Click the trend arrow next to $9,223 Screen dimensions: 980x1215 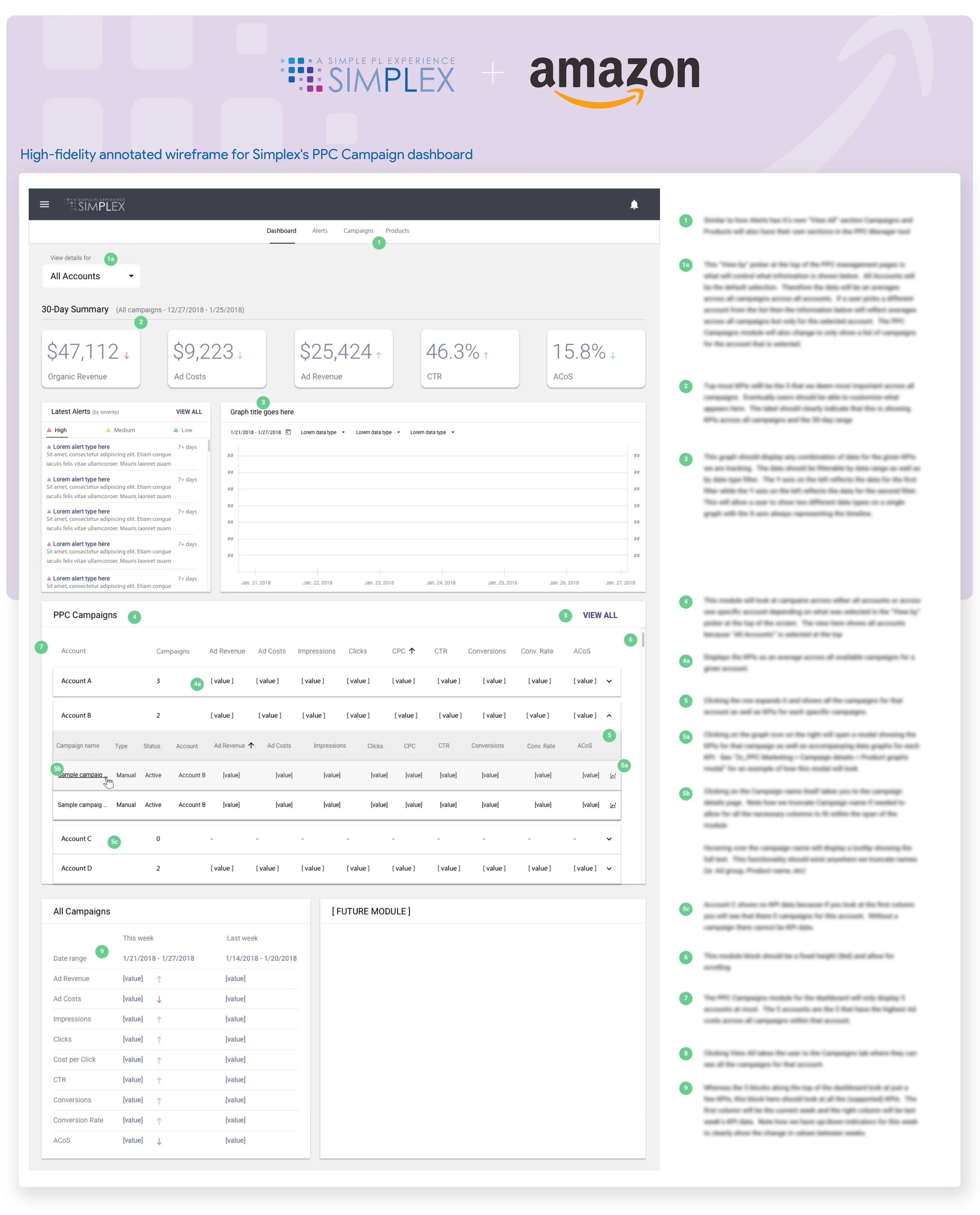click(x=240, y=355)
